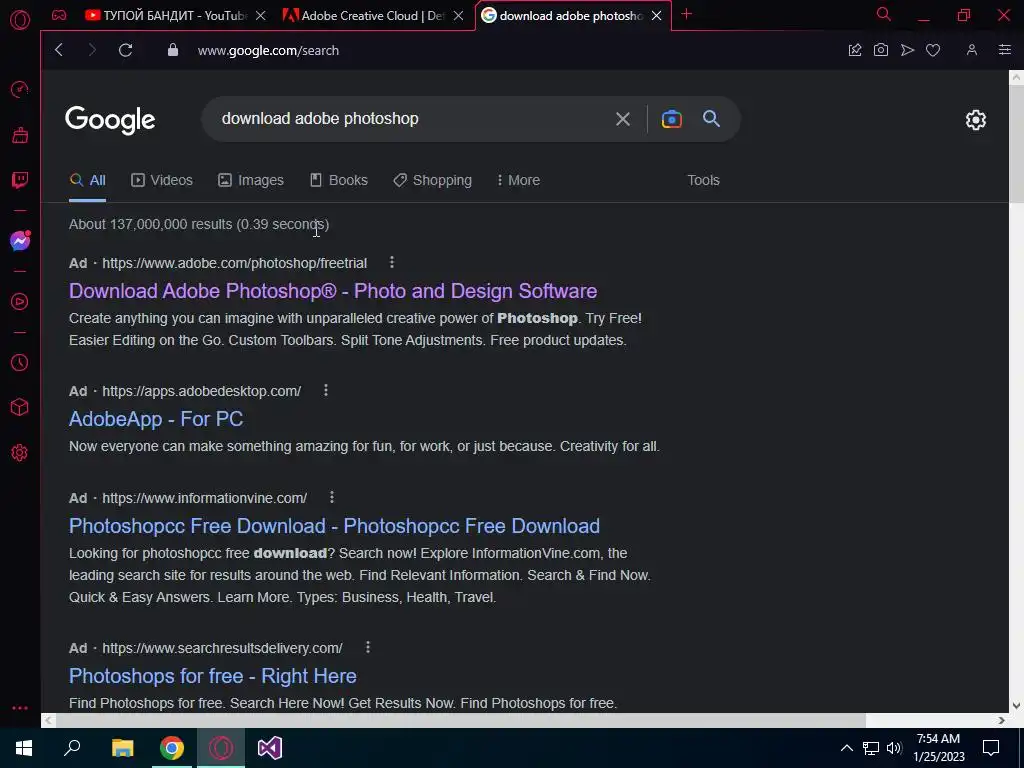Switch to Images results tab
The width and height of the screenshot is (1024, 768).
click(251, 180)
